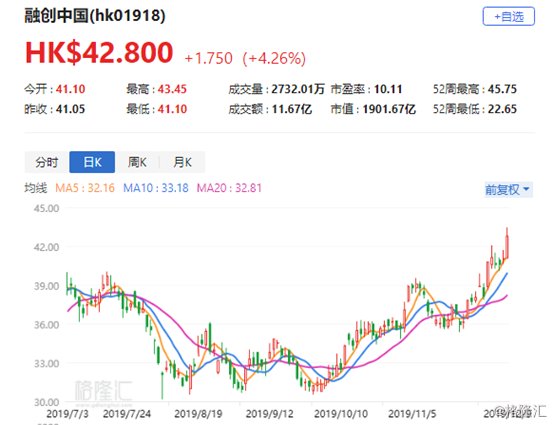Select the 日K daily candlestick tab
This screenshot has height=425, width=554.
click(x=92, y=162)
